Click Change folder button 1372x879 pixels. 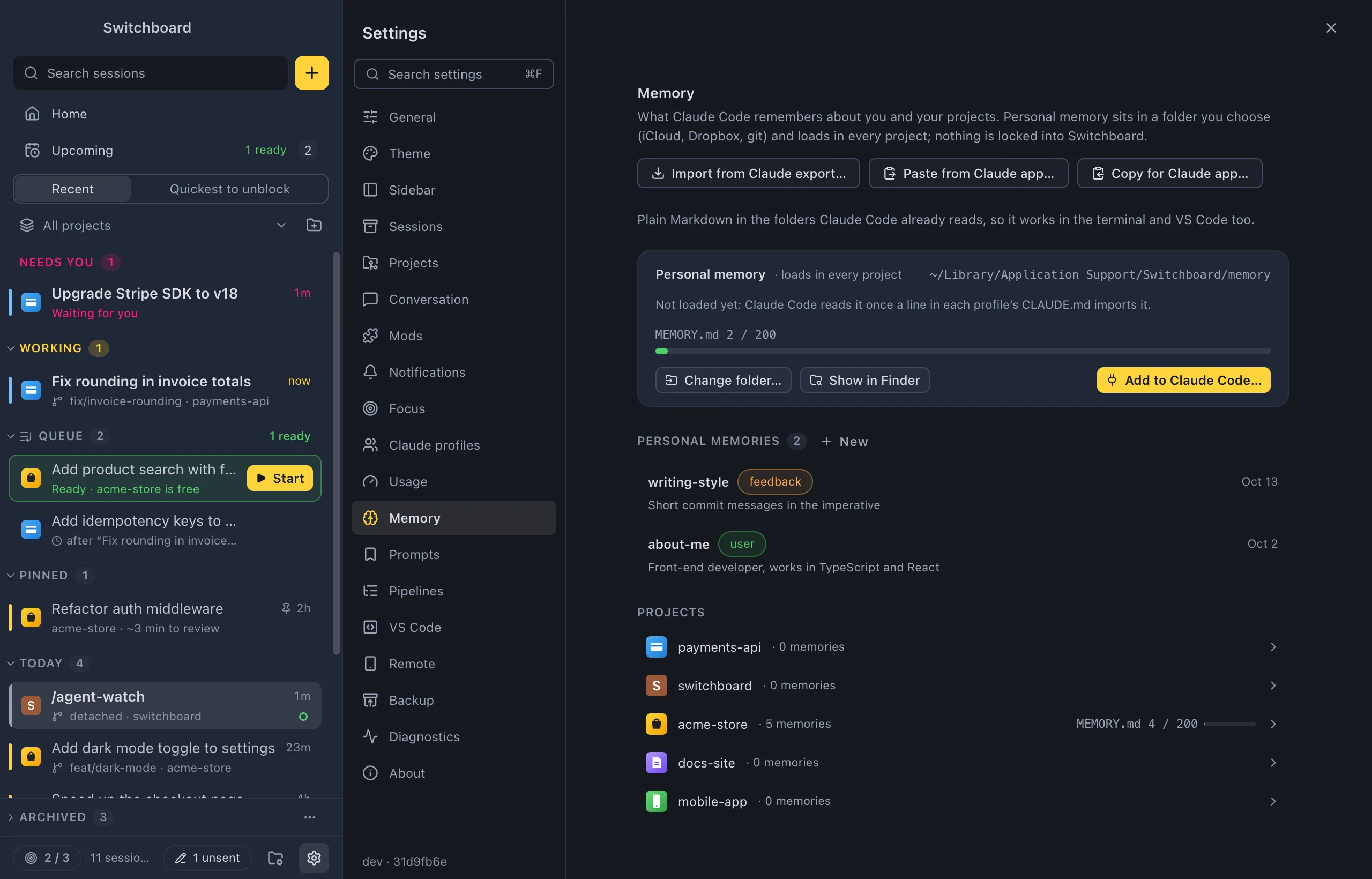(723, 380)
